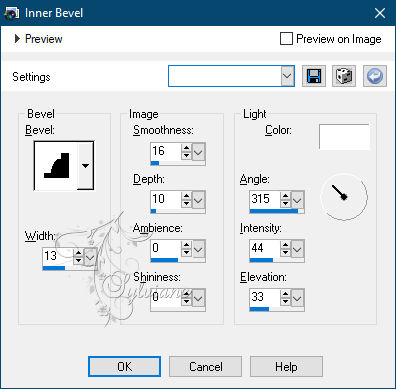Click the Inner Bevel title bar app icon
Viewport: 396px width, 389px height.
tap(11, 13)
